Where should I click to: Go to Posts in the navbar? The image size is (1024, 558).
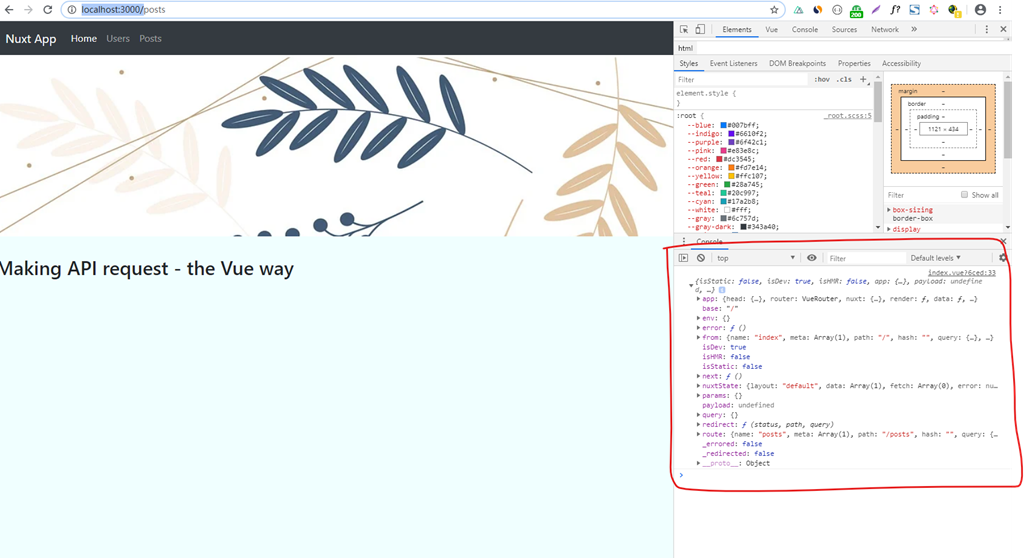coord(150,39)
